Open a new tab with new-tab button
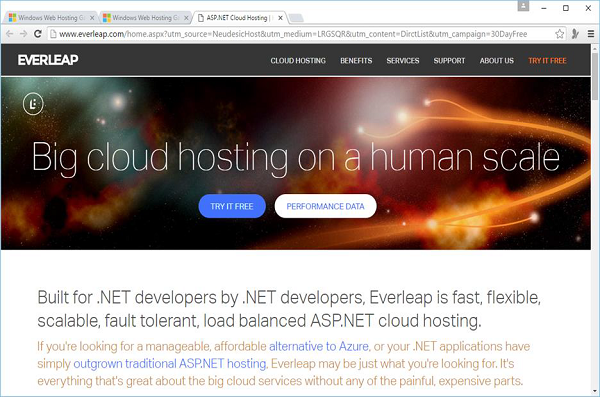The height and width of the screenshot is (397, 600). coord(296,18)
